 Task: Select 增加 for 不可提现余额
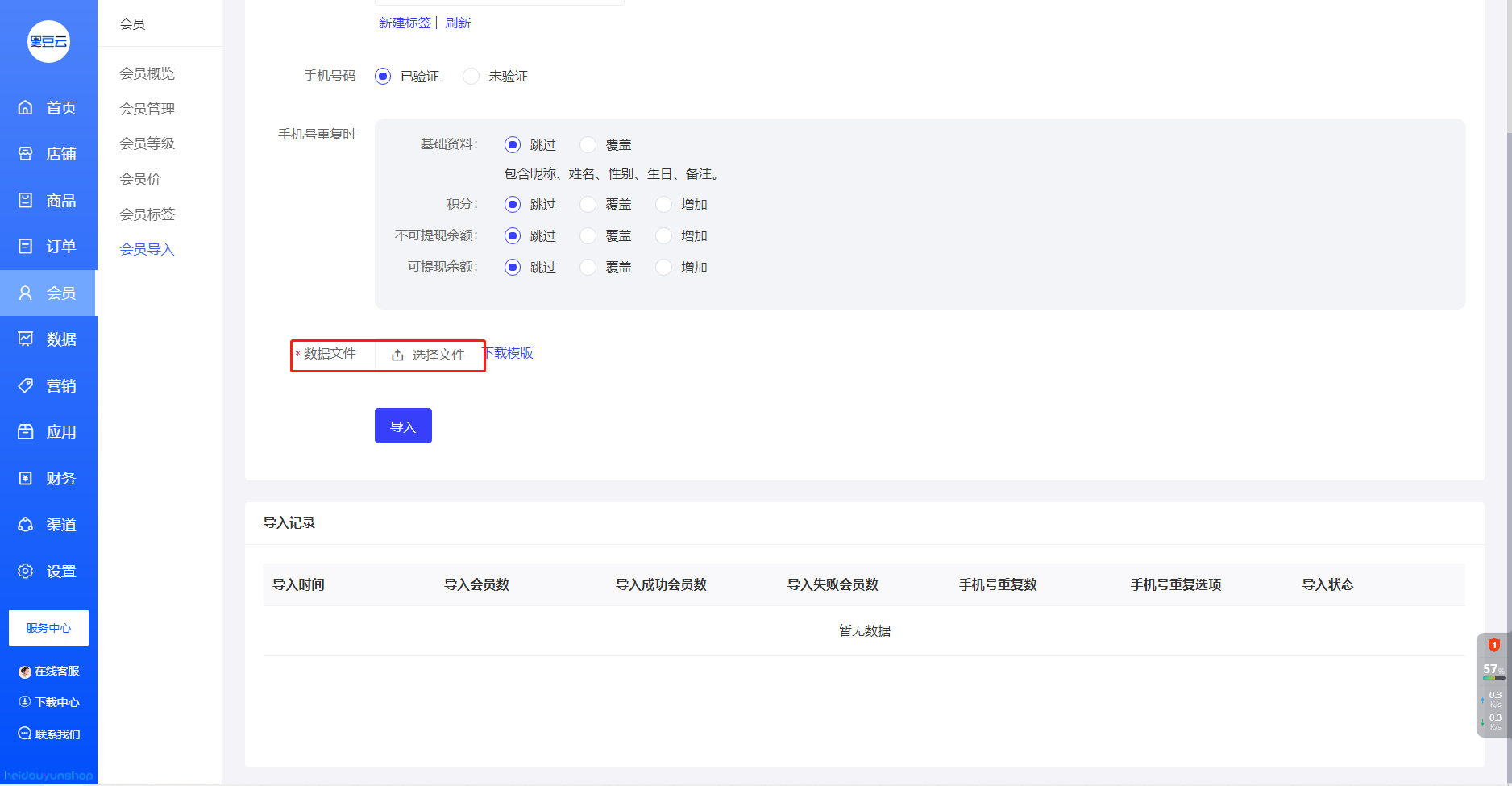[663, 235]
